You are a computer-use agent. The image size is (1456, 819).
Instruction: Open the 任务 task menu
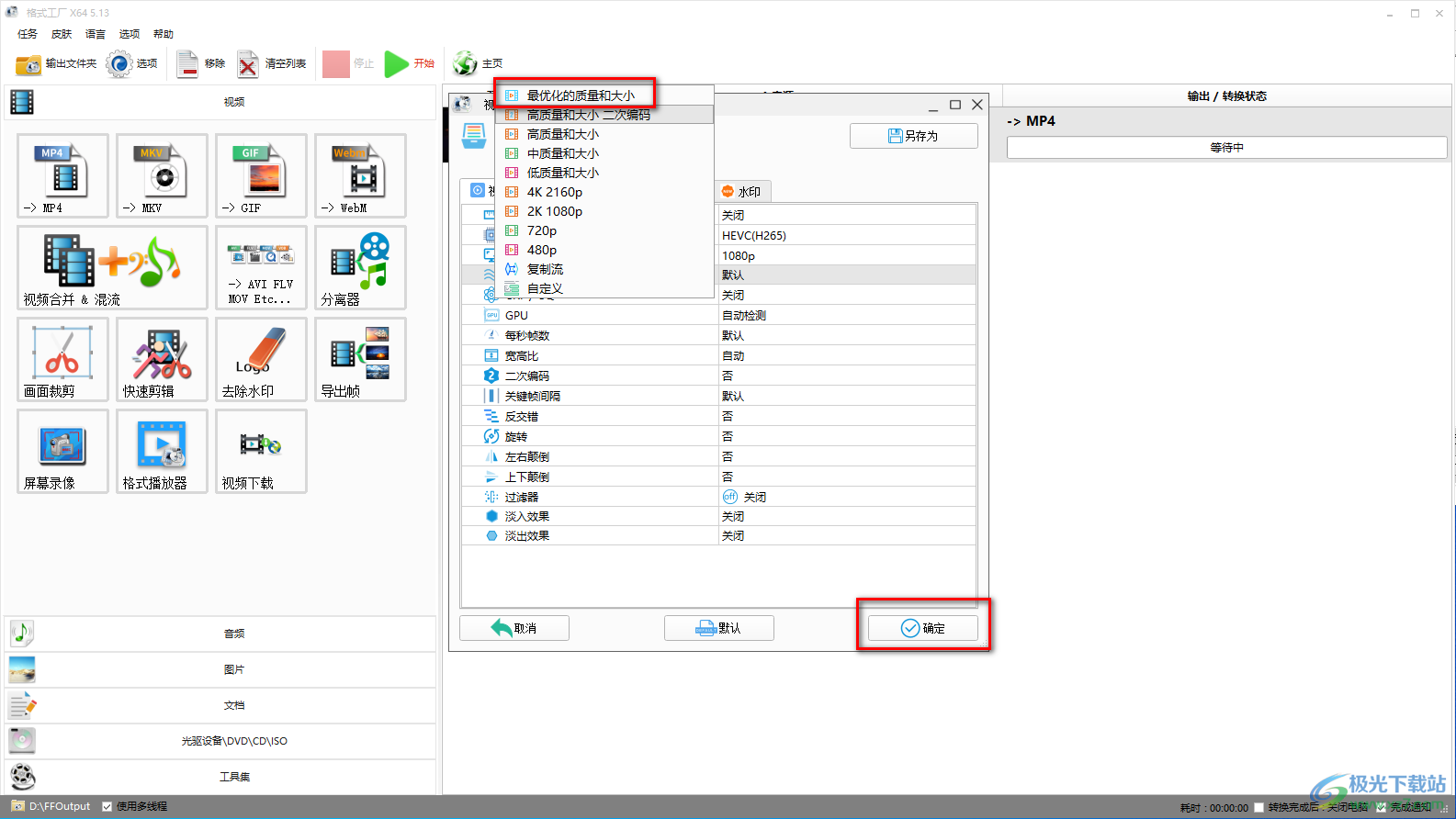[28, 34]
